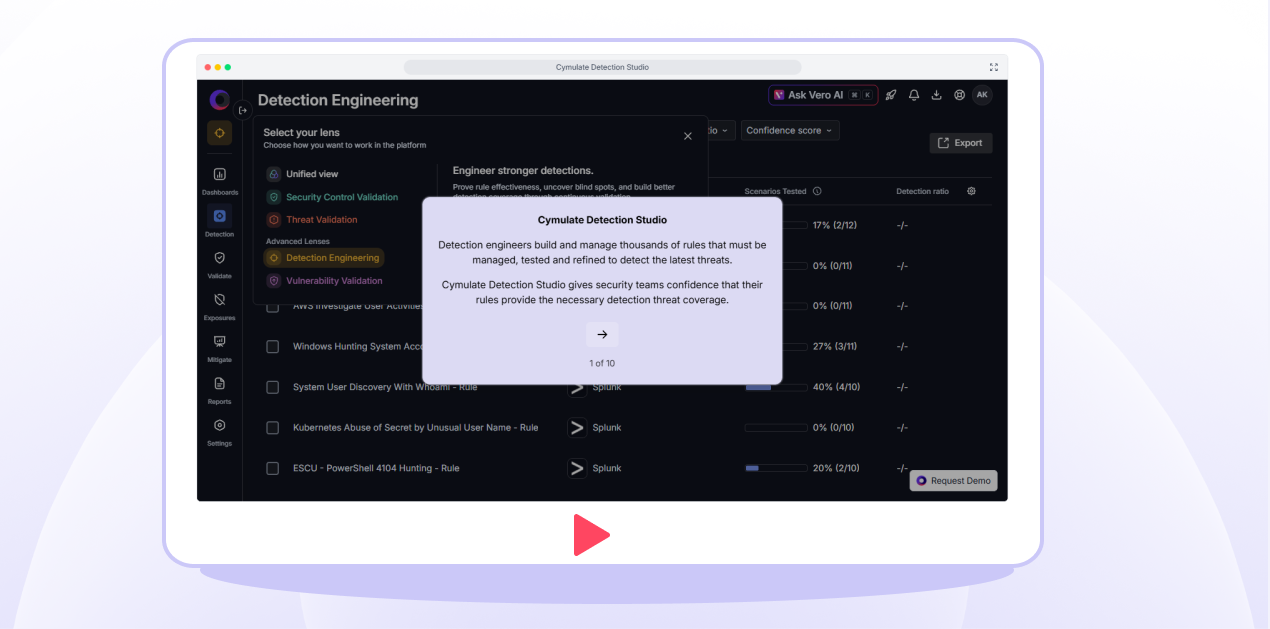1270x629 pixels.
Task: Open the Confidence score dropdown
Action: click(x=790, y=131)
